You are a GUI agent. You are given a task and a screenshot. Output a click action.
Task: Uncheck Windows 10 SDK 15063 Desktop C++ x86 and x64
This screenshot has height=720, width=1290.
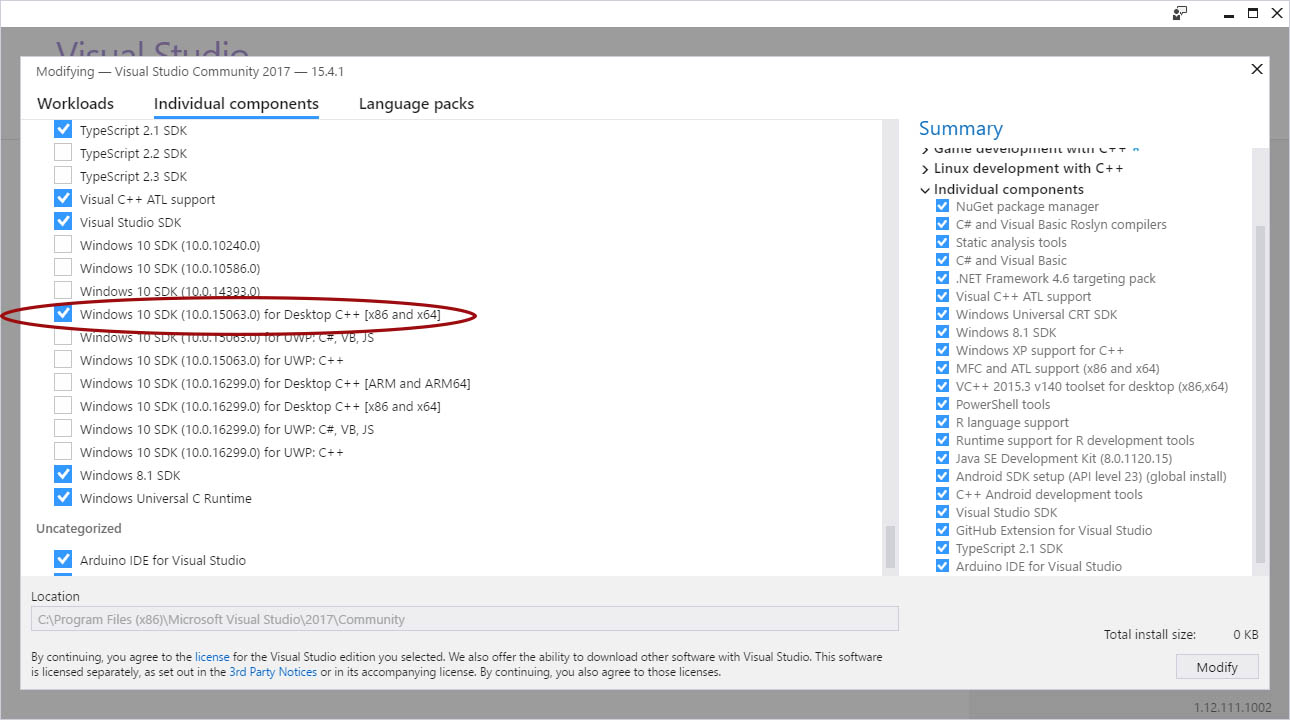[63, 314]
